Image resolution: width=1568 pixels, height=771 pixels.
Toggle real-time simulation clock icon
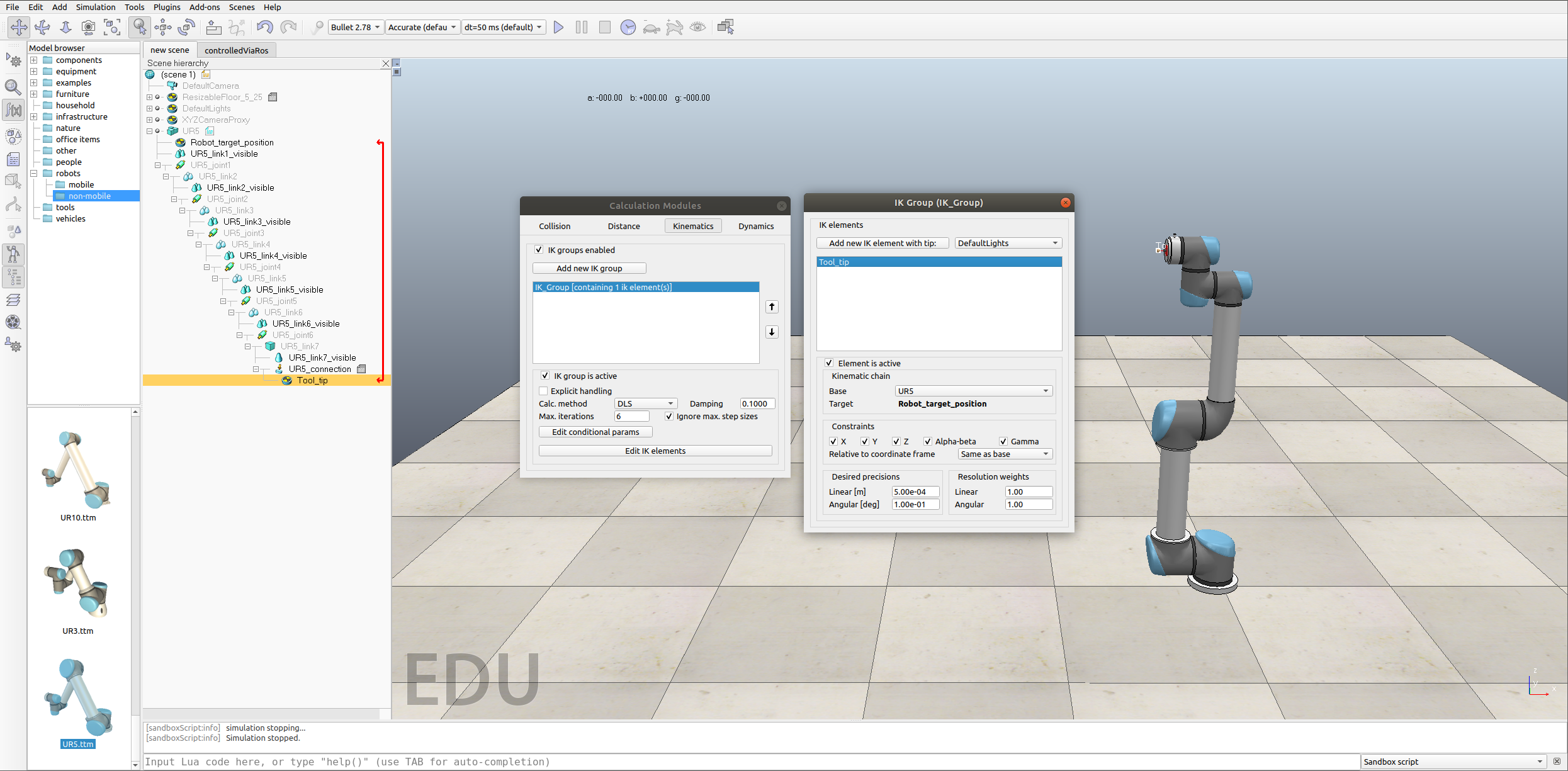(628, 27)
